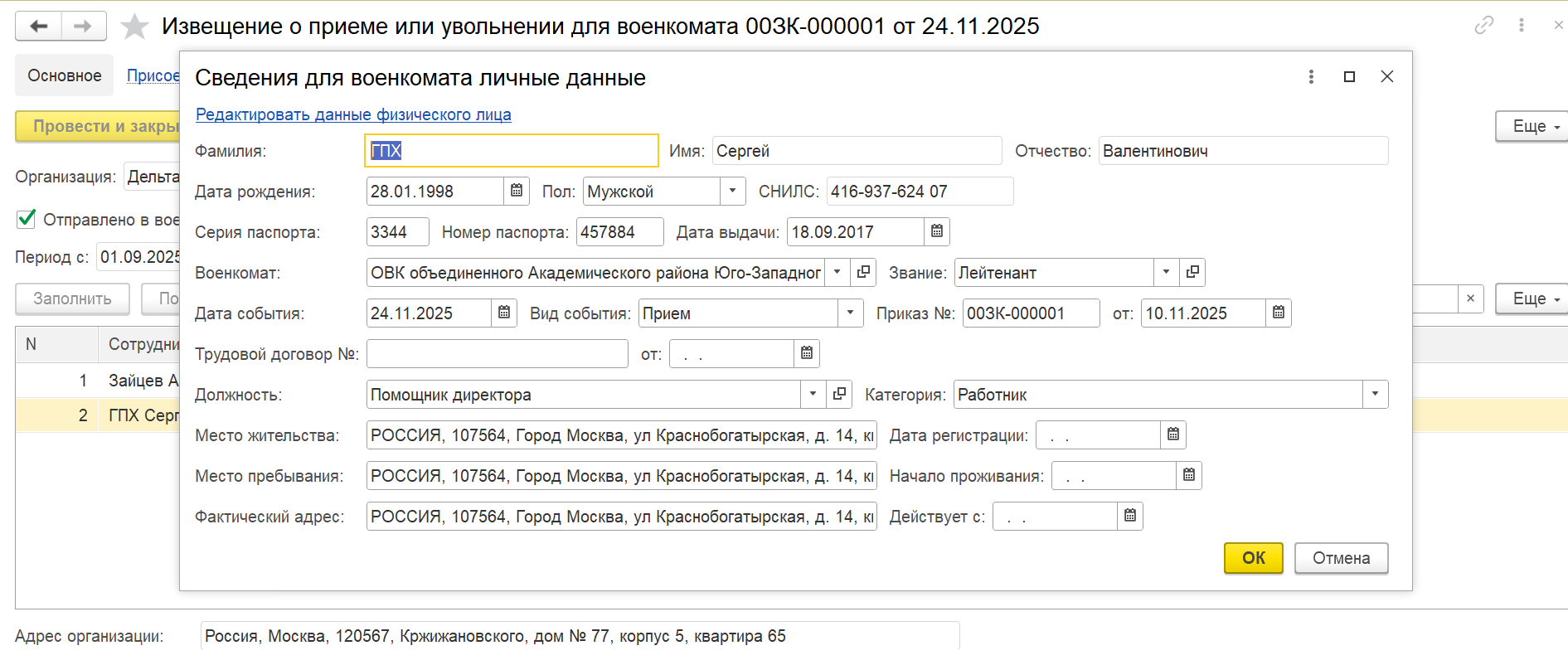Navigate back with left arrow button
Image resolution: width=1568 pixels, height=665 pixels.
coord(39,27)
